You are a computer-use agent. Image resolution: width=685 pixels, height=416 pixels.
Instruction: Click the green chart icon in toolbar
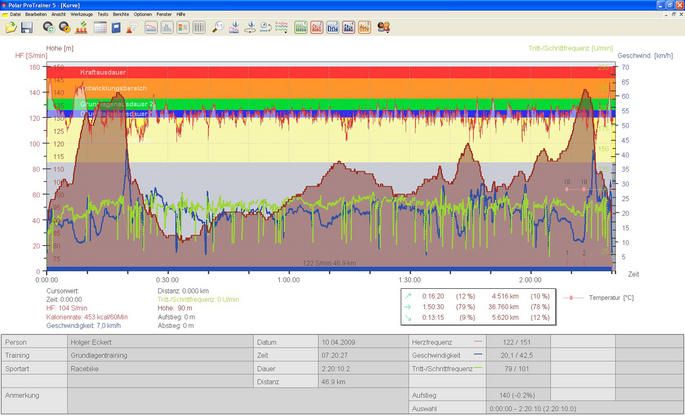click(302, 27)
